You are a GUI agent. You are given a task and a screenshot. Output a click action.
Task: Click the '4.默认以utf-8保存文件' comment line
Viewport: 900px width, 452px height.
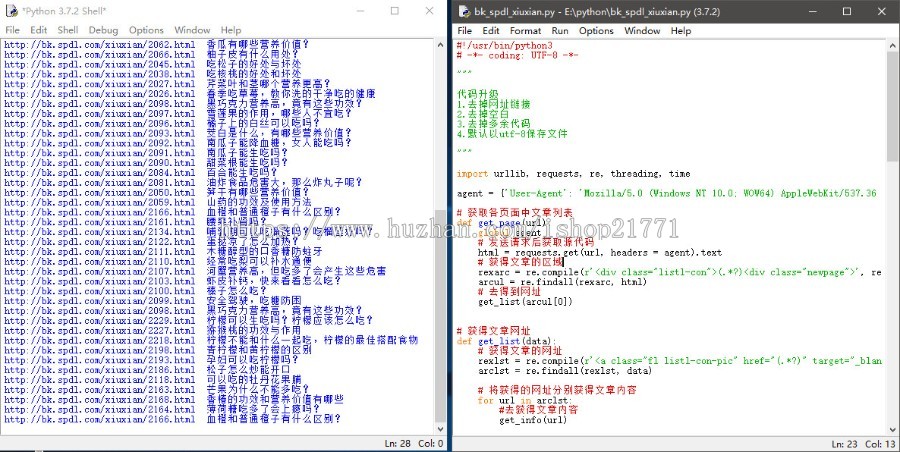(x=512, y=134)
